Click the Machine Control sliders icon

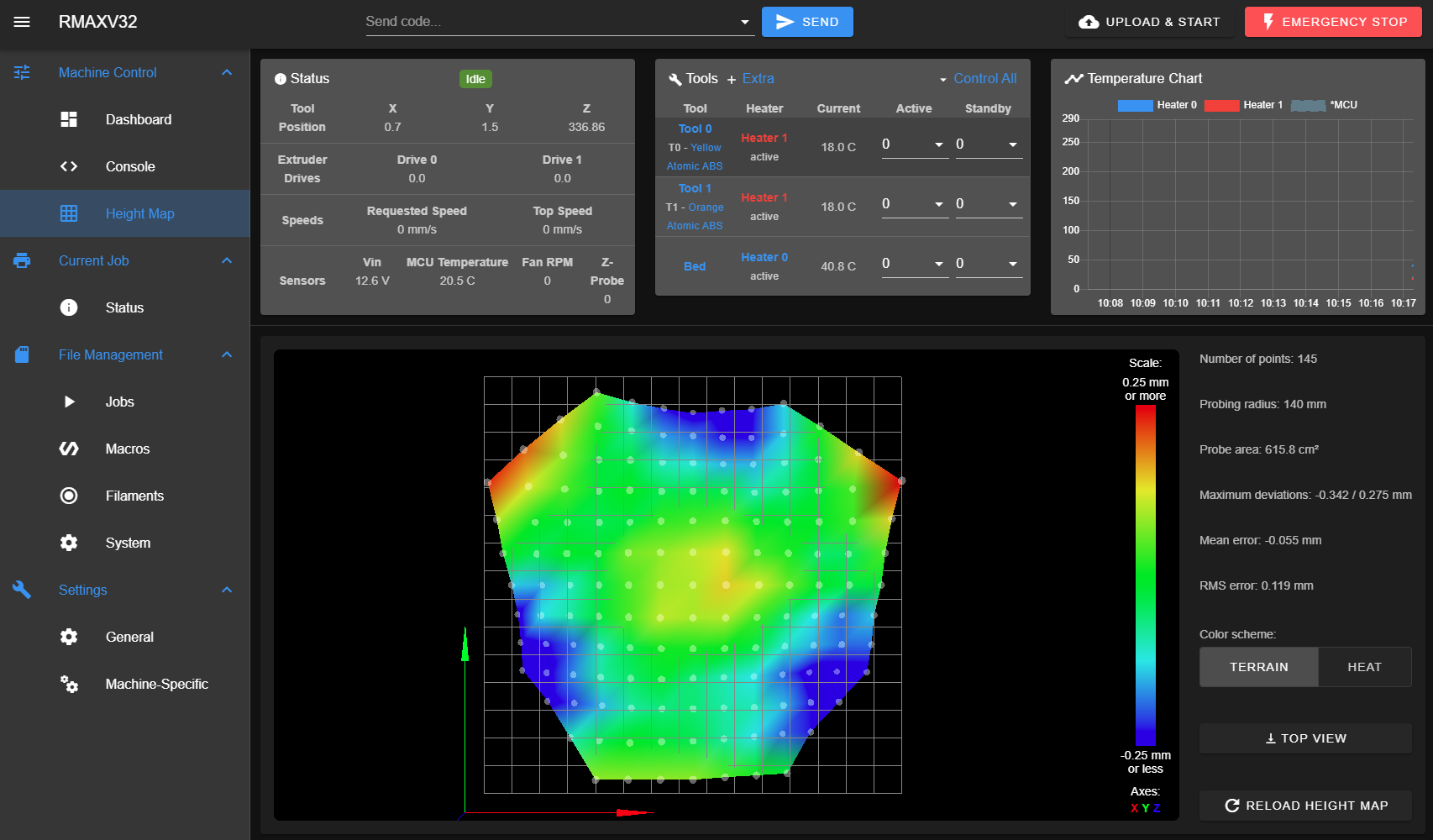[x=22, y=72]
